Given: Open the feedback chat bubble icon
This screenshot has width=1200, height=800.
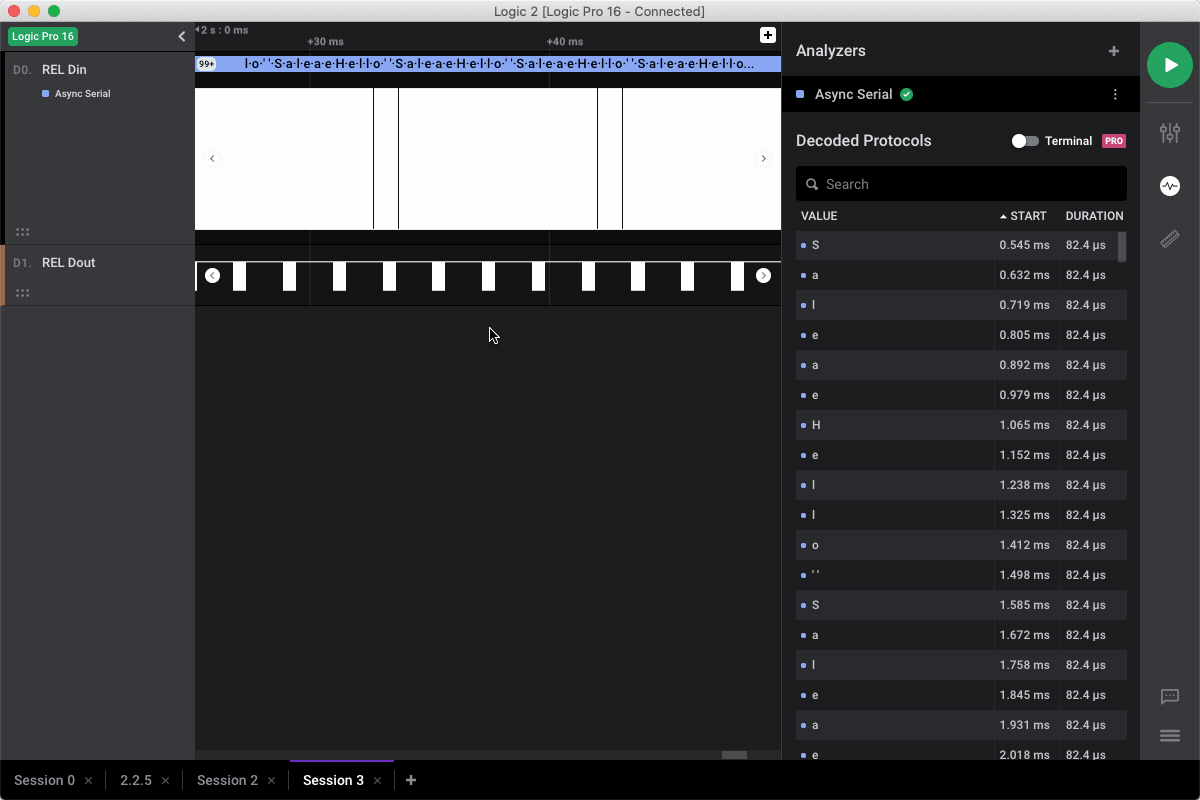Looking at the screenshot, I should click(1169, 697).
